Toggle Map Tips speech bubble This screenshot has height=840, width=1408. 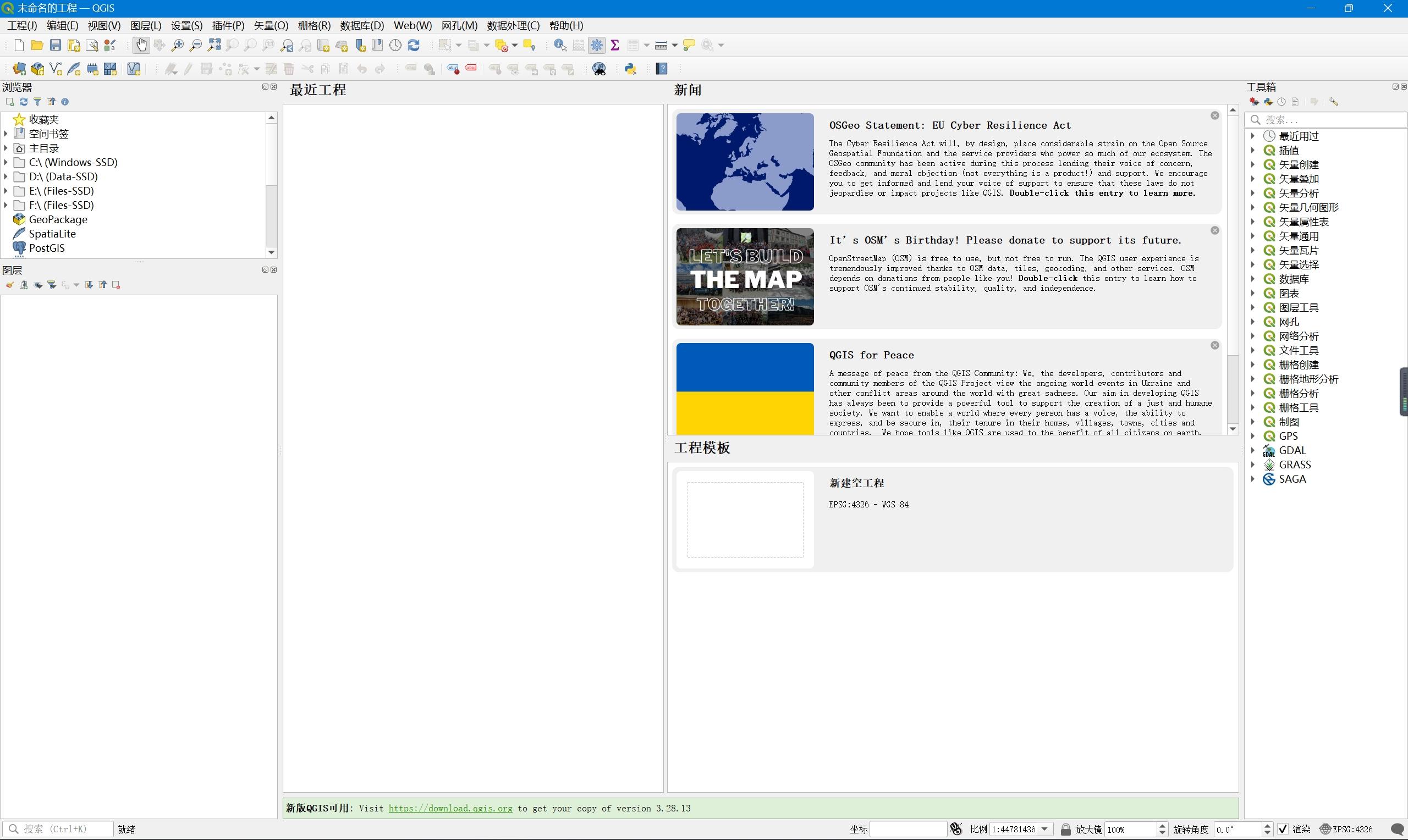pos(689,45)
